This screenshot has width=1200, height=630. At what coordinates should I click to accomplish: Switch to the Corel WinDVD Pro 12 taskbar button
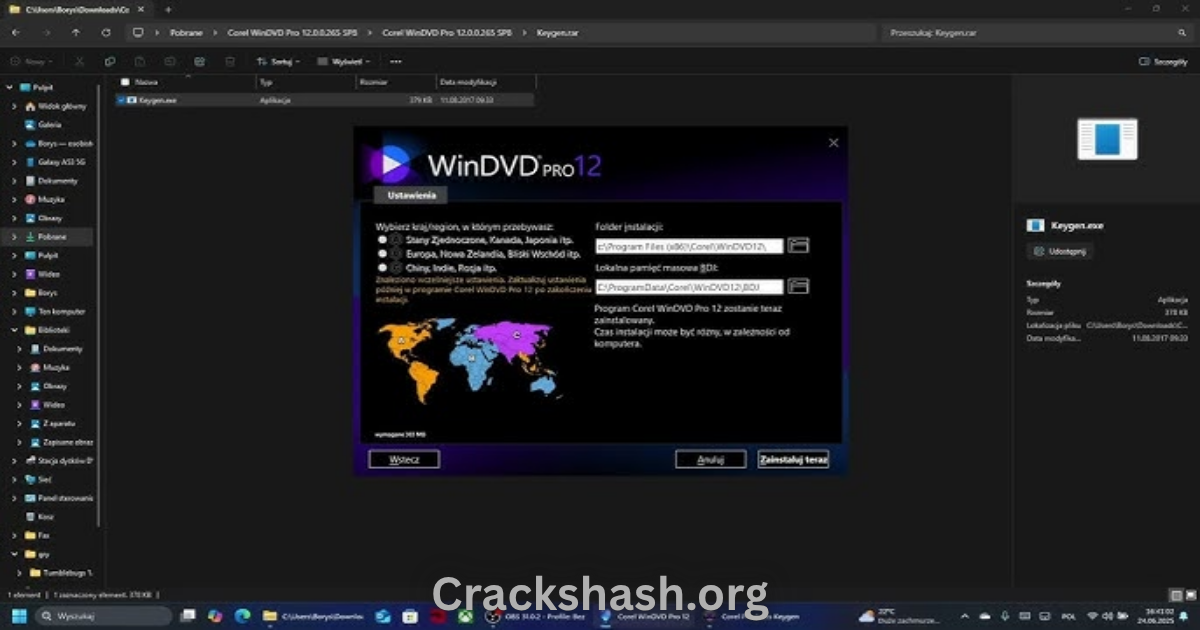coord(646,616)
